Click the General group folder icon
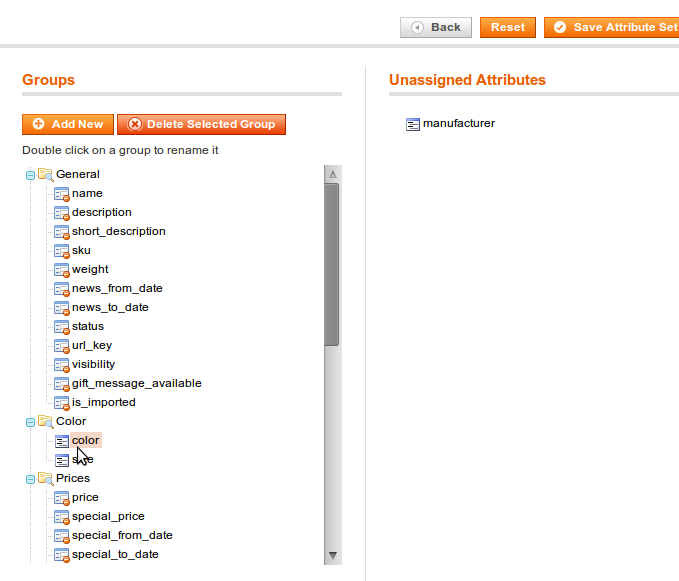The height and width of the screenshot is (581, 679). pos(45,174)
